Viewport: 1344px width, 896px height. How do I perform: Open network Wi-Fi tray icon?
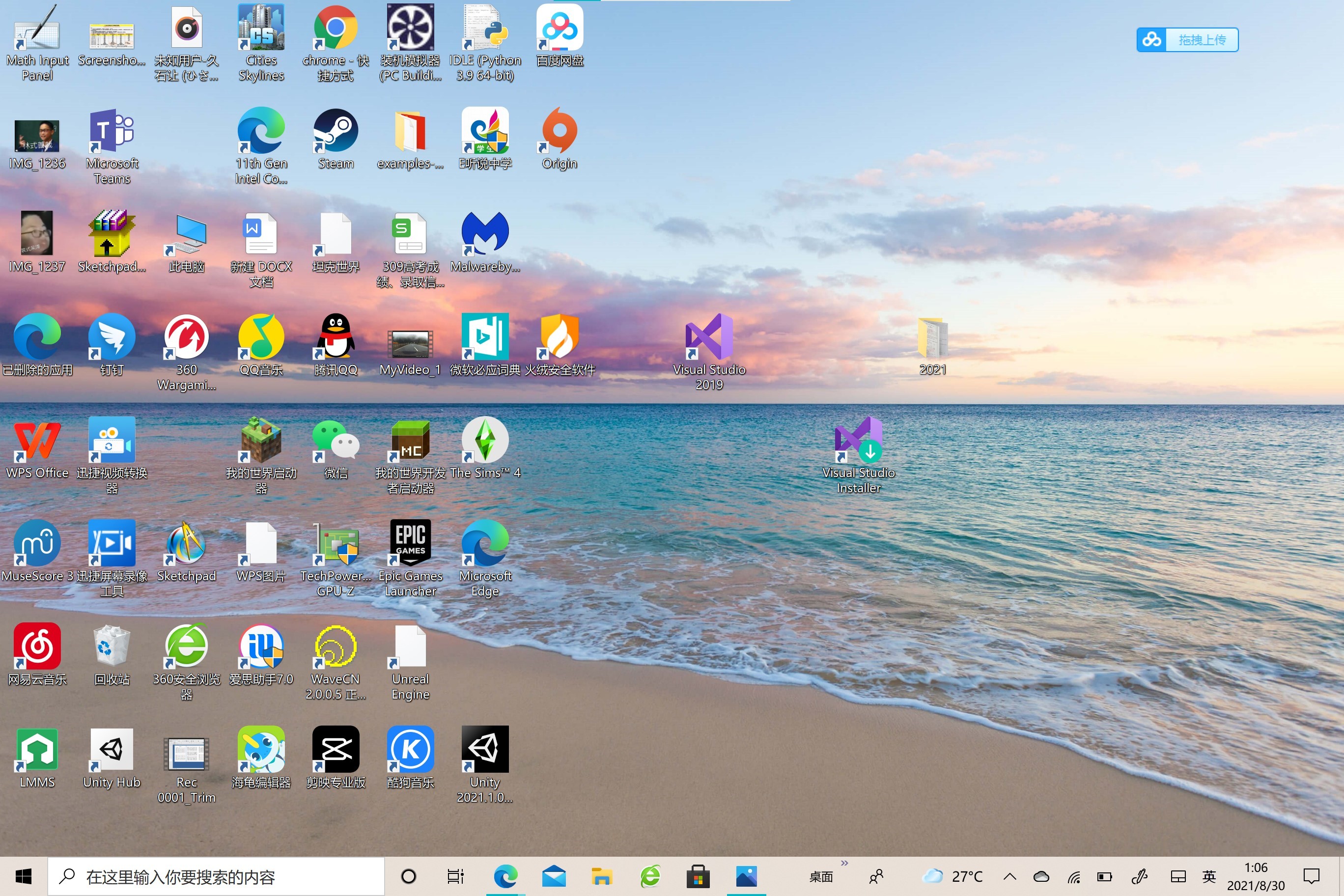coord(1074,876)
